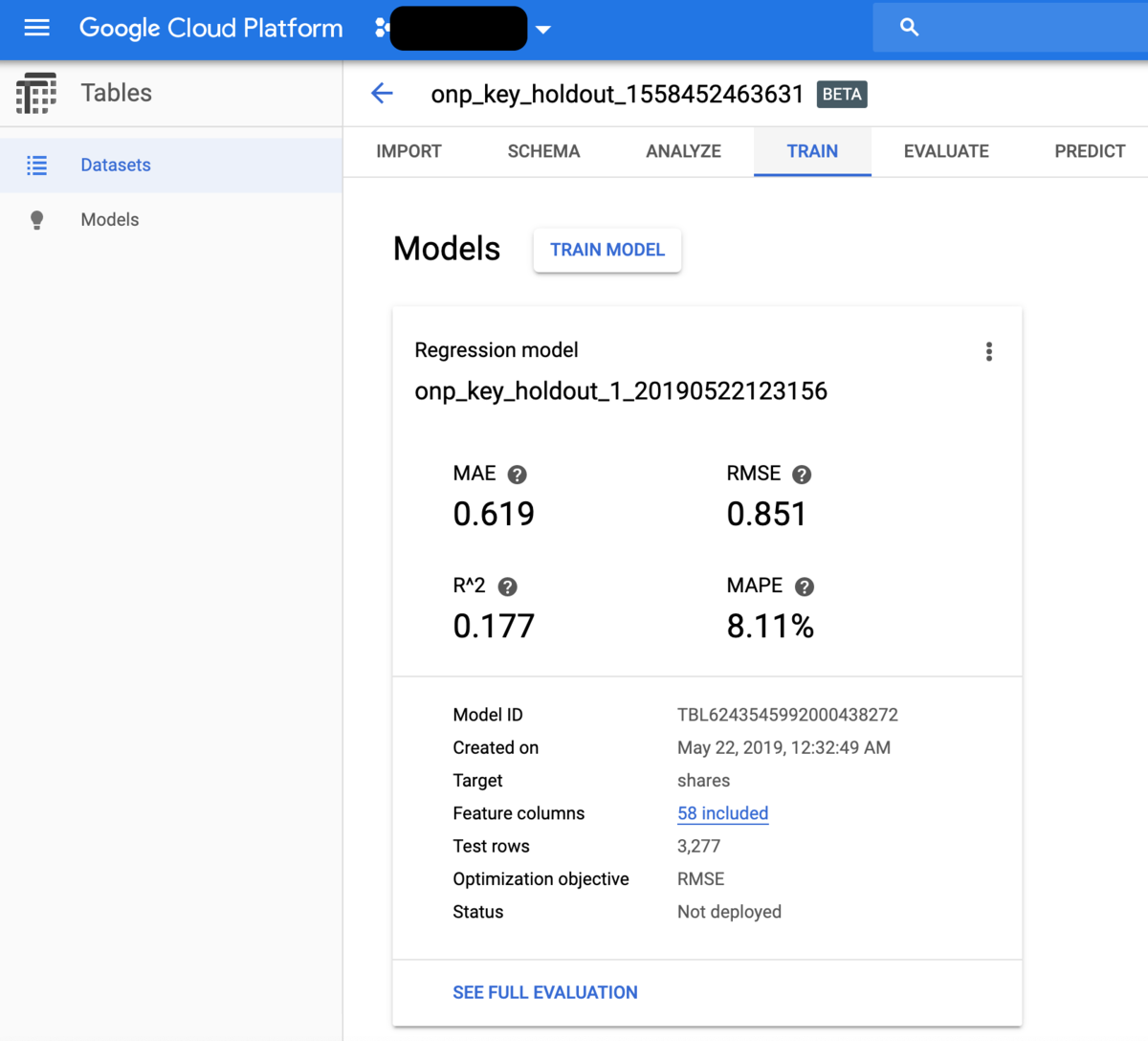Click the R^2 help question icon
This screenshot has width=1148, height=1041.
(508, 587)
